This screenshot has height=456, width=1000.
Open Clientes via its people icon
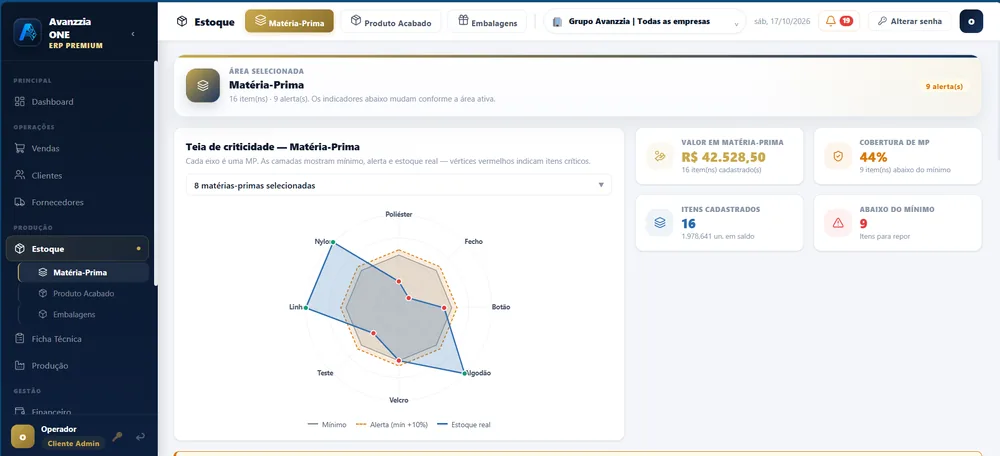(x=19, y=175)
